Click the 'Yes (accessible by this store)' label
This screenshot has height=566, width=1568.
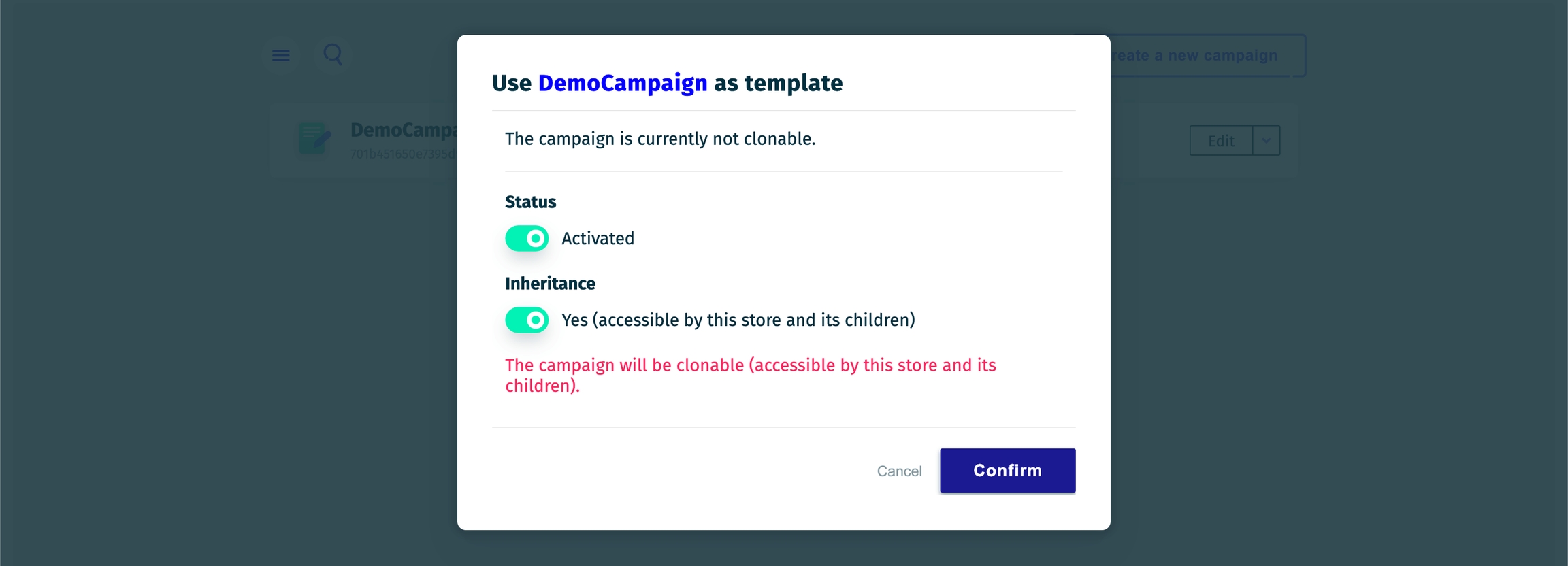pyautogui.click(x=738, y=320)
